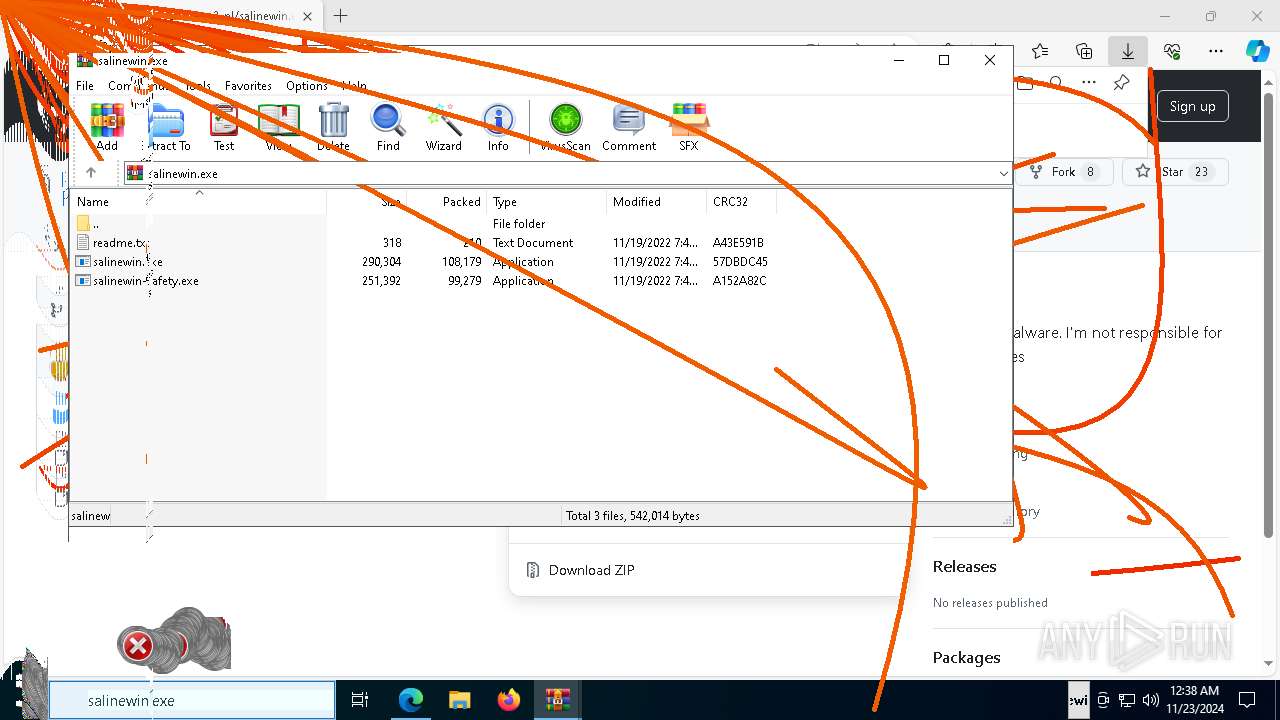Viewport: 1280px width, 720px height.
Task: Click the View toolbar icon
Action: click(279, 127)
